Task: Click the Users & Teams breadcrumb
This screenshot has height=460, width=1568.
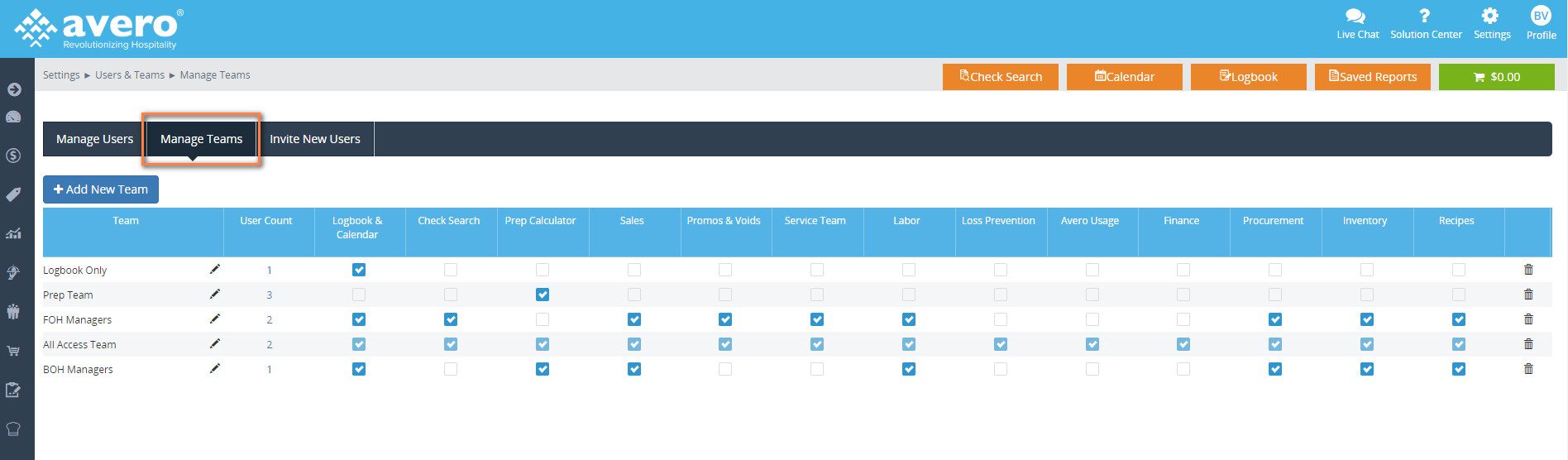Action: 130,75
